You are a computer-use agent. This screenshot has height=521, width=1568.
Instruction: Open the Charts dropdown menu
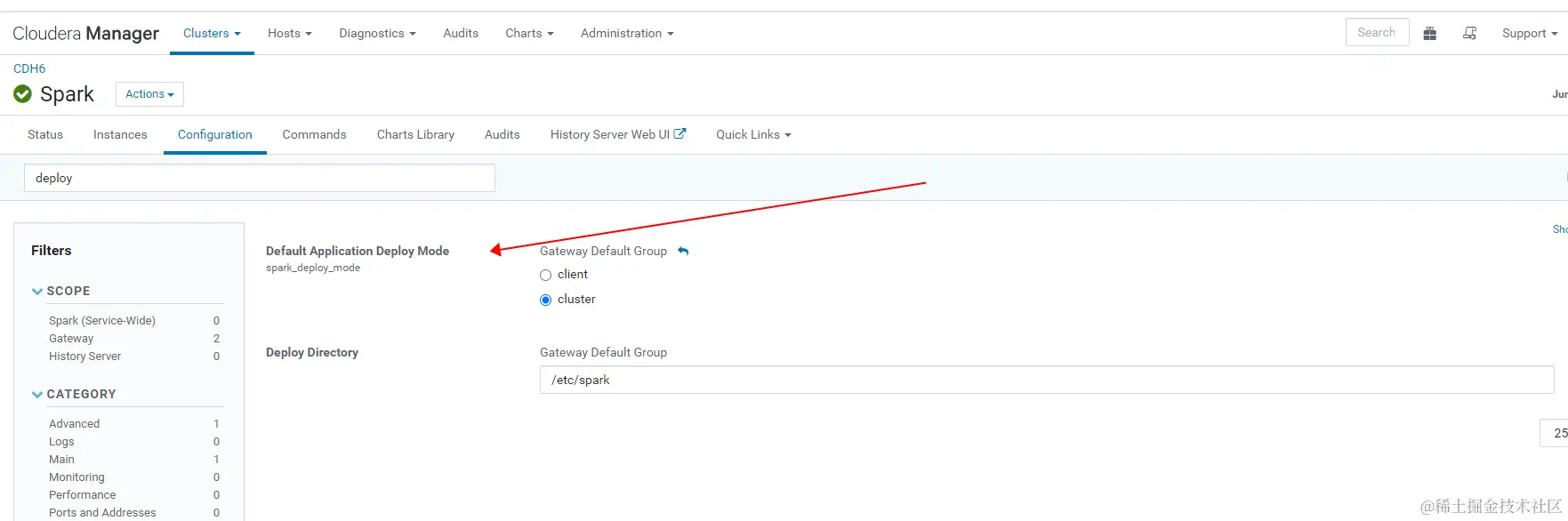[529, 33]
